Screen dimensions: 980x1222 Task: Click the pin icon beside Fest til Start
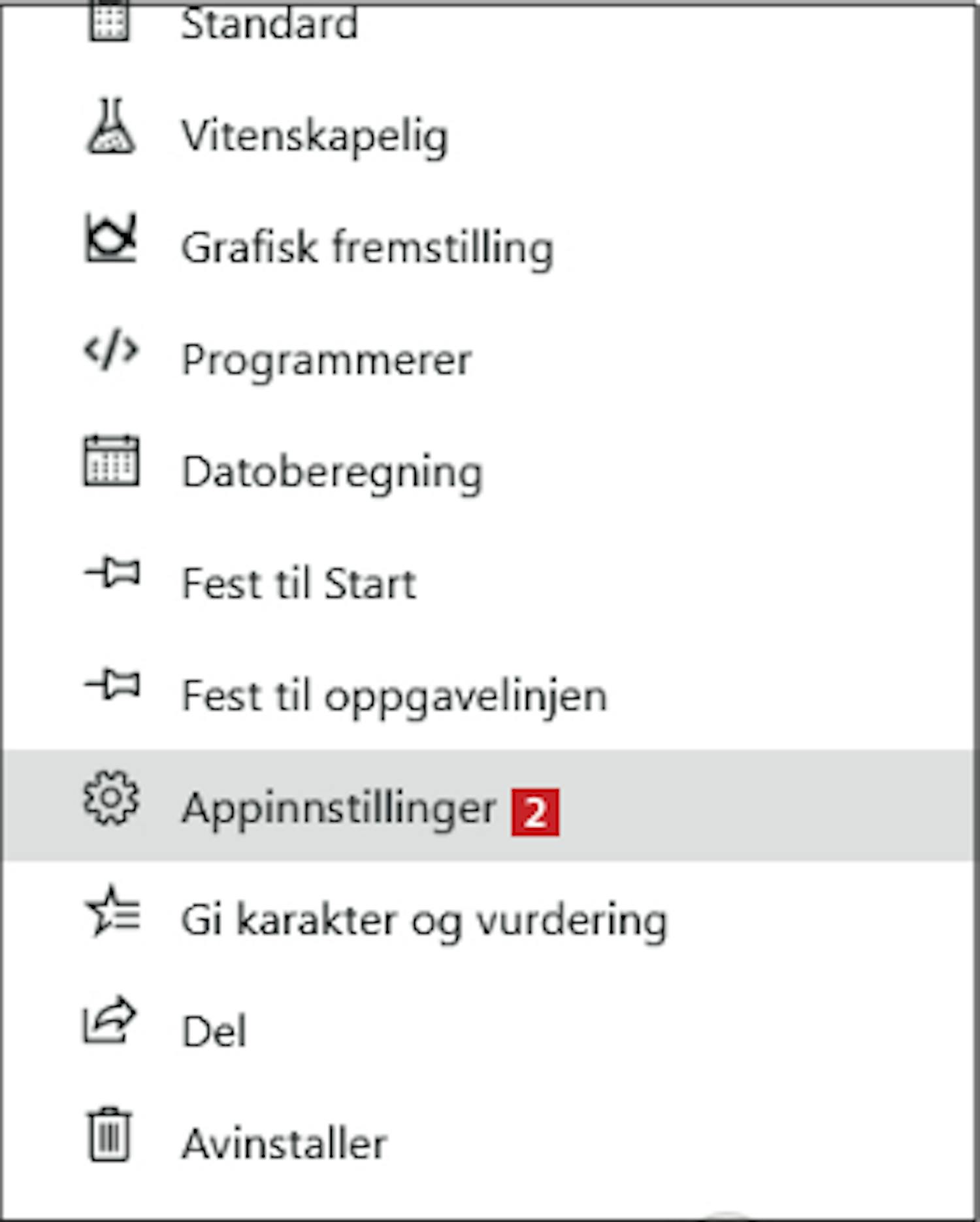point(112,574)
